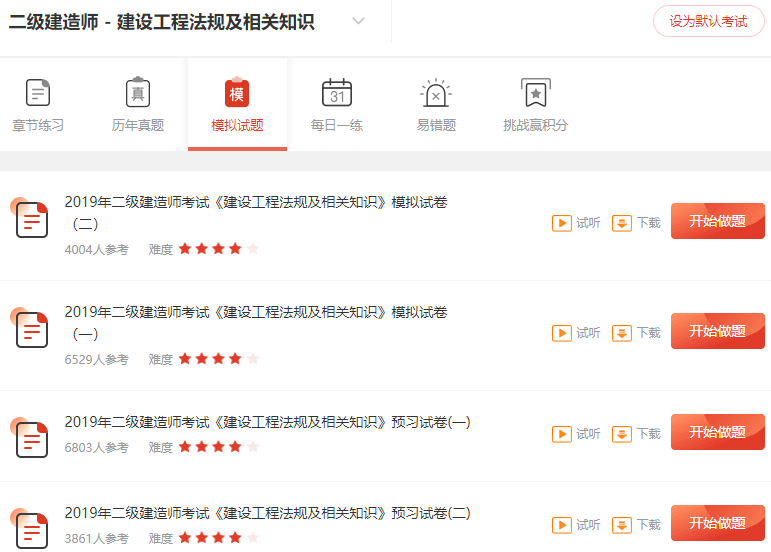Click difficulty stars of 模拟试卷(一)

point(219,359)
